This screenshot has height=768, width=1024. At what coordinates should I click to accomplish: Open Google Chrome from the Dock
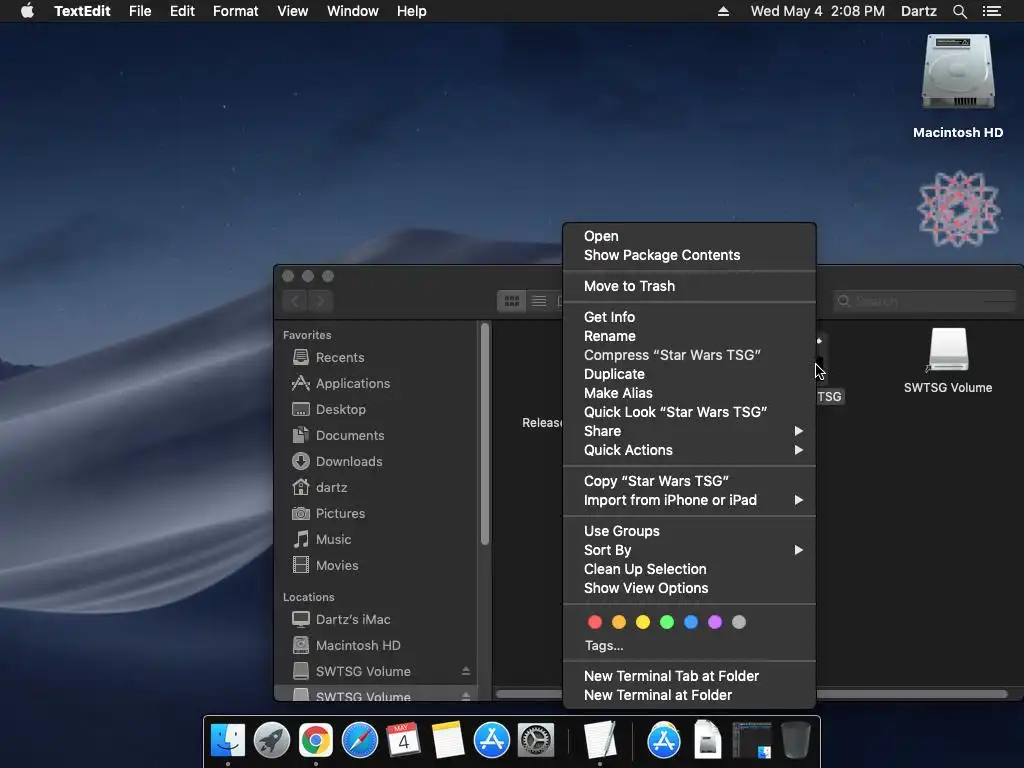pos(315,741)
